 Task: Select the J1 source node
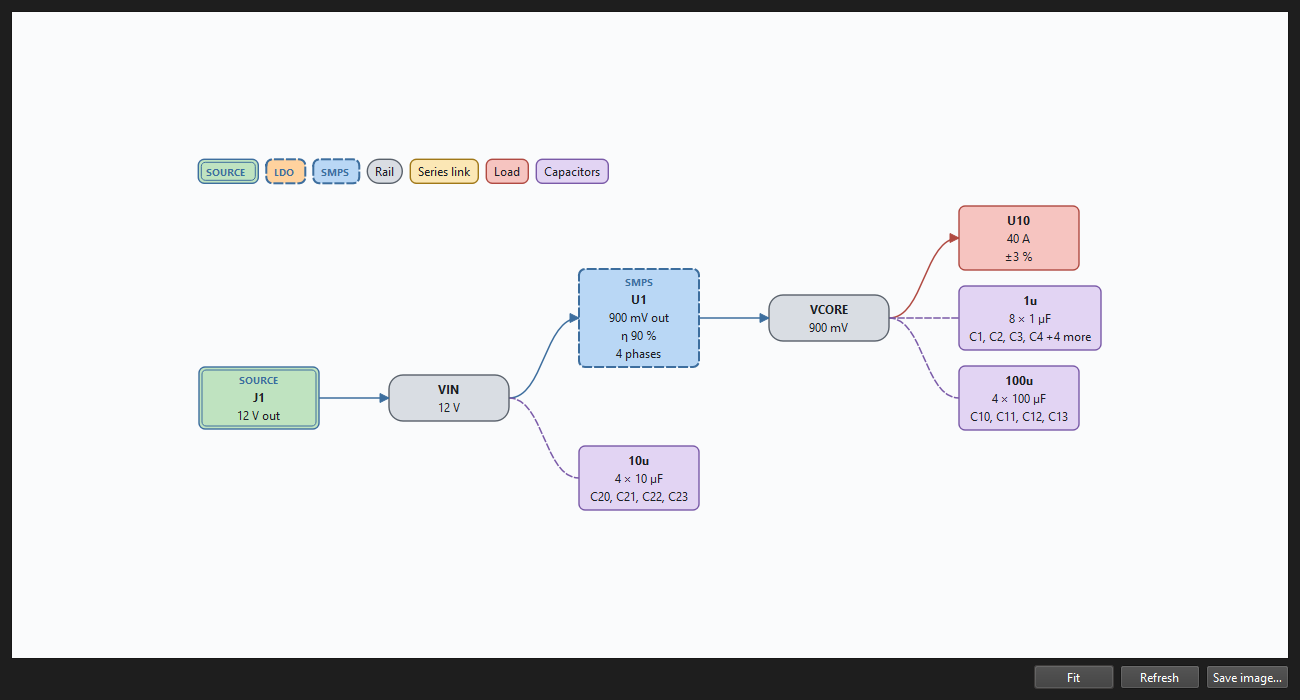259,398
